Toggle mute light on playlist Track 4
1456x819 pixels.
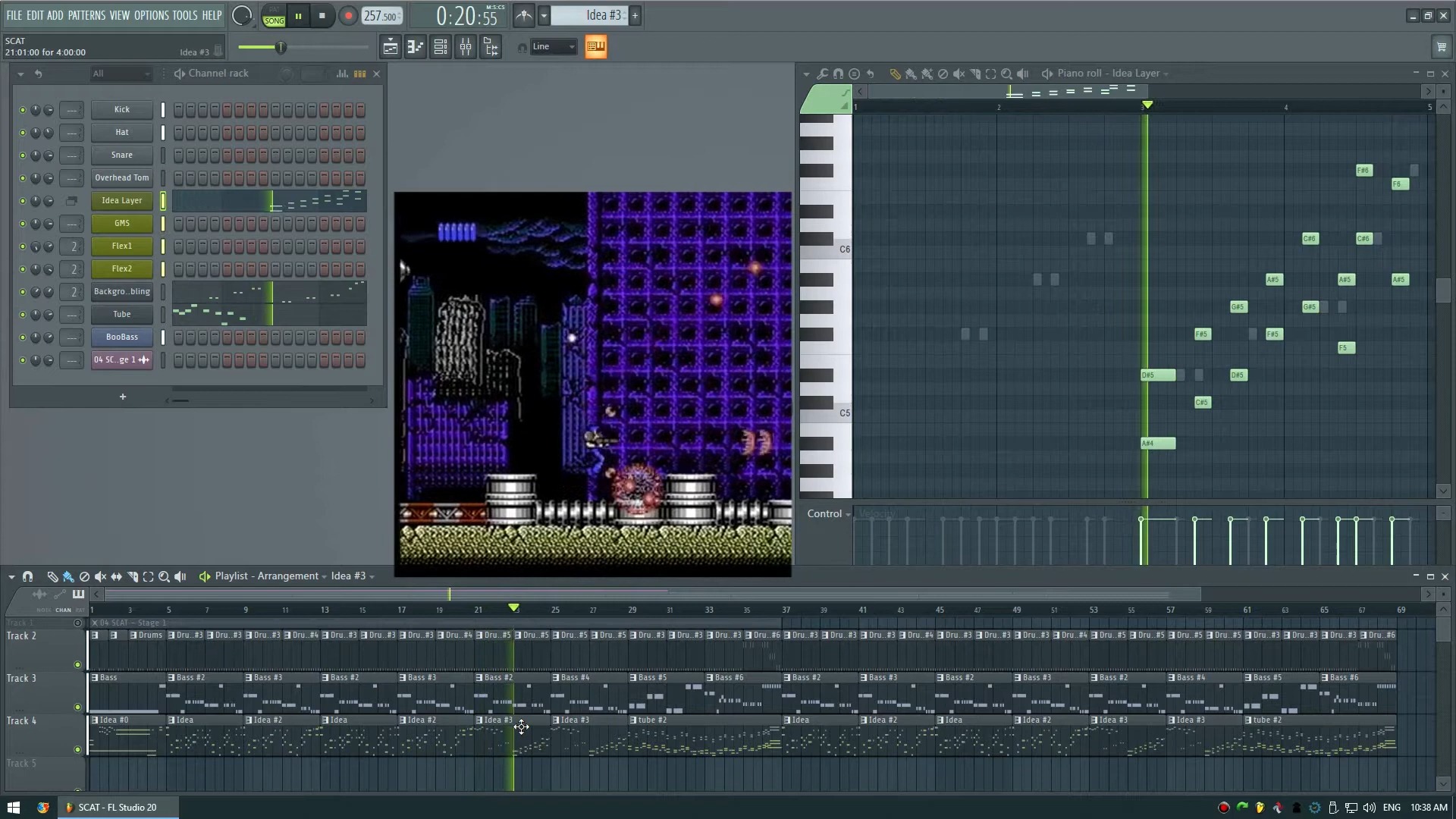click(x=77, y=749)
